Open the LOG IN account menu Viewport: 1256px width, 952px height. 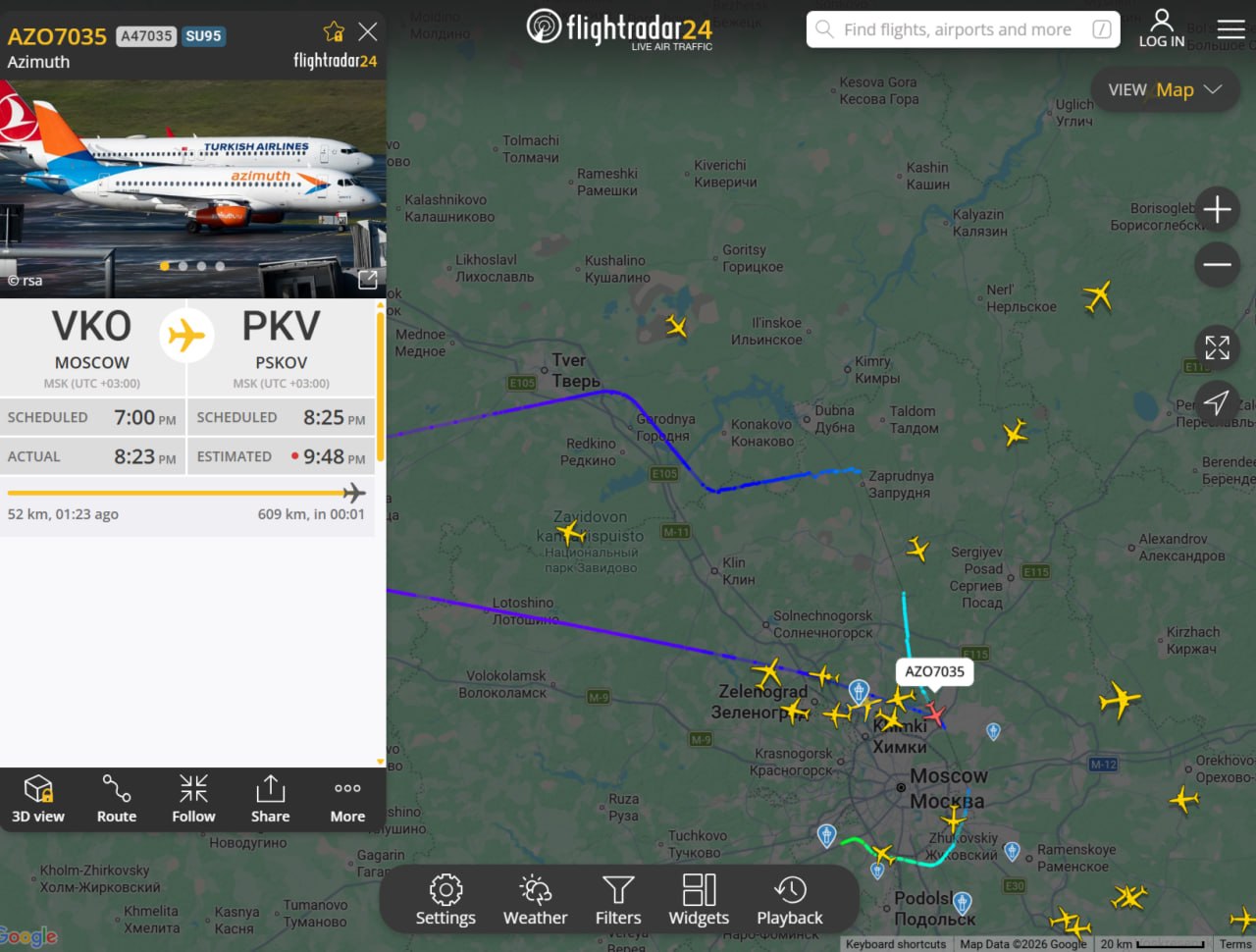(1162, 28)
